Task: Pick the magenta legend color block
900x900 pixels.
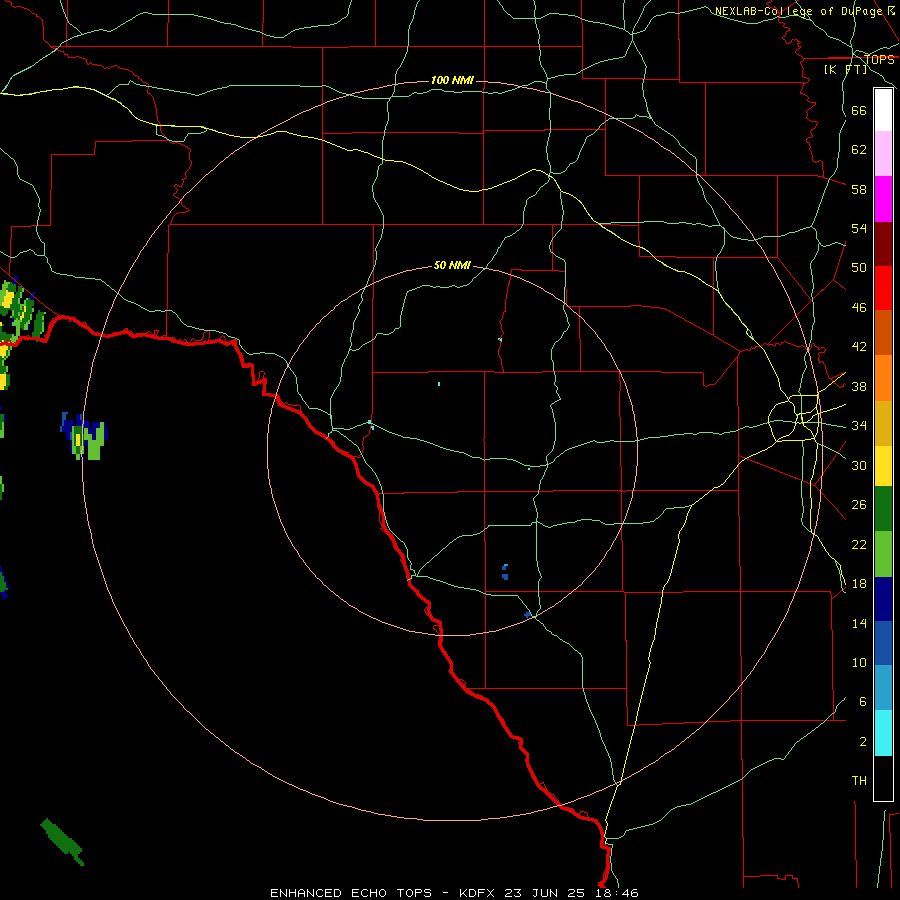Action: (x=883, y=199)
